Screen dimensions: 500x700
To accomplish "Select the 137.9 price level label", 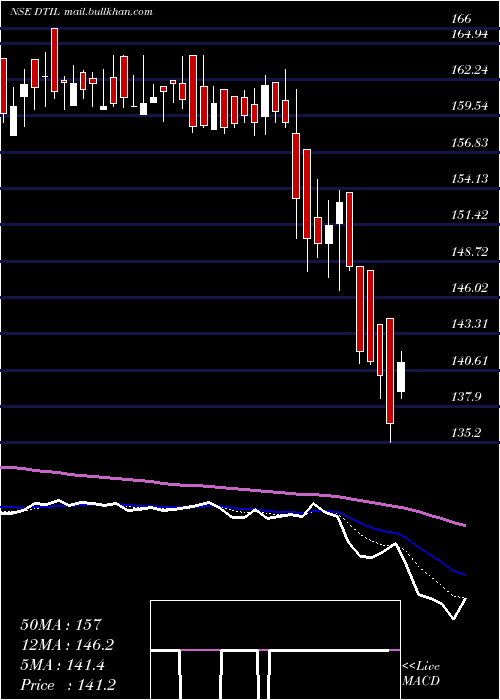I will (466, 396).
